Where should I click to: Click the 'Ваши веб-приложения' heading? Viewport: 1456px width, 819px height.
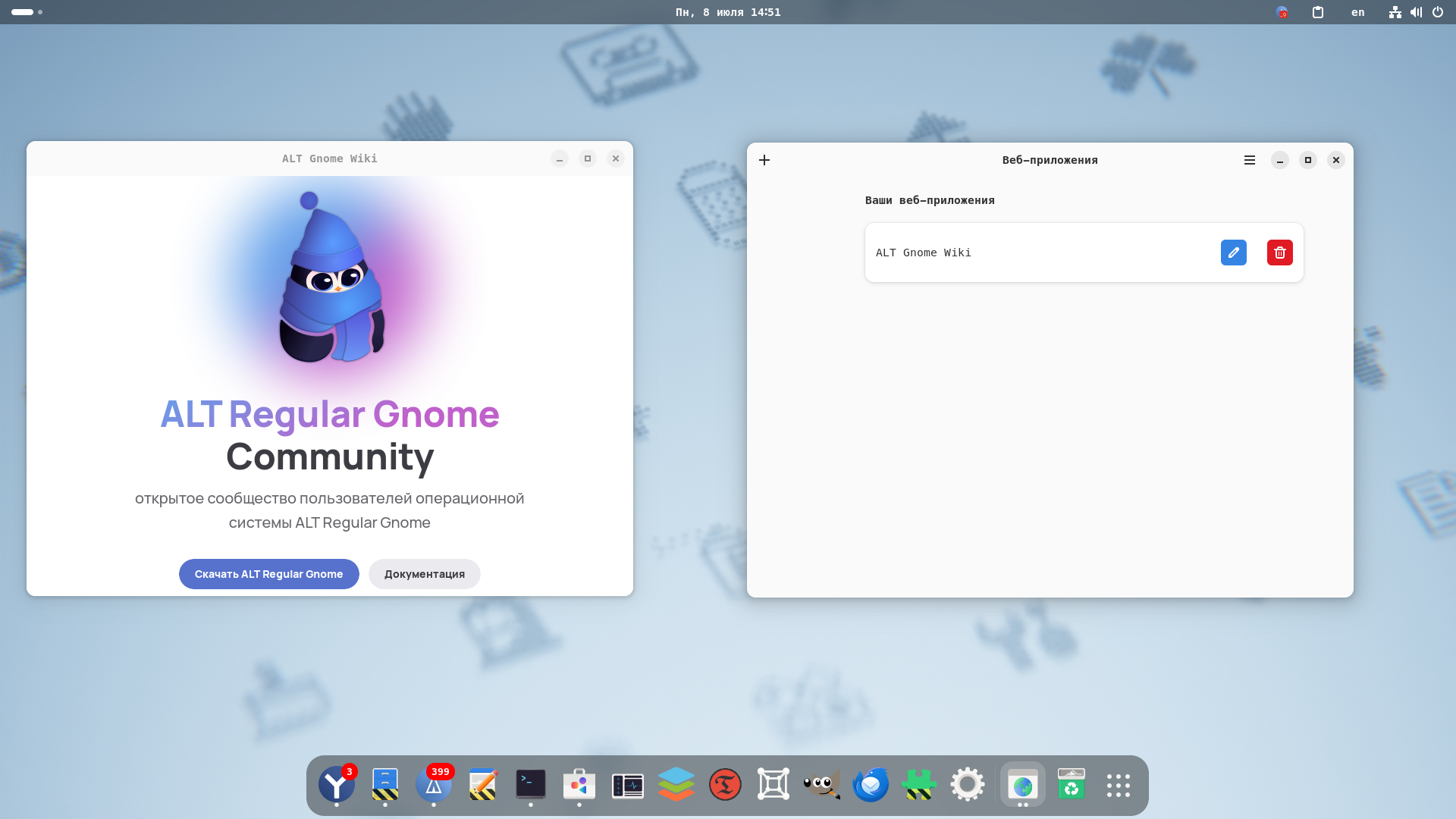[x=930, y=200]
